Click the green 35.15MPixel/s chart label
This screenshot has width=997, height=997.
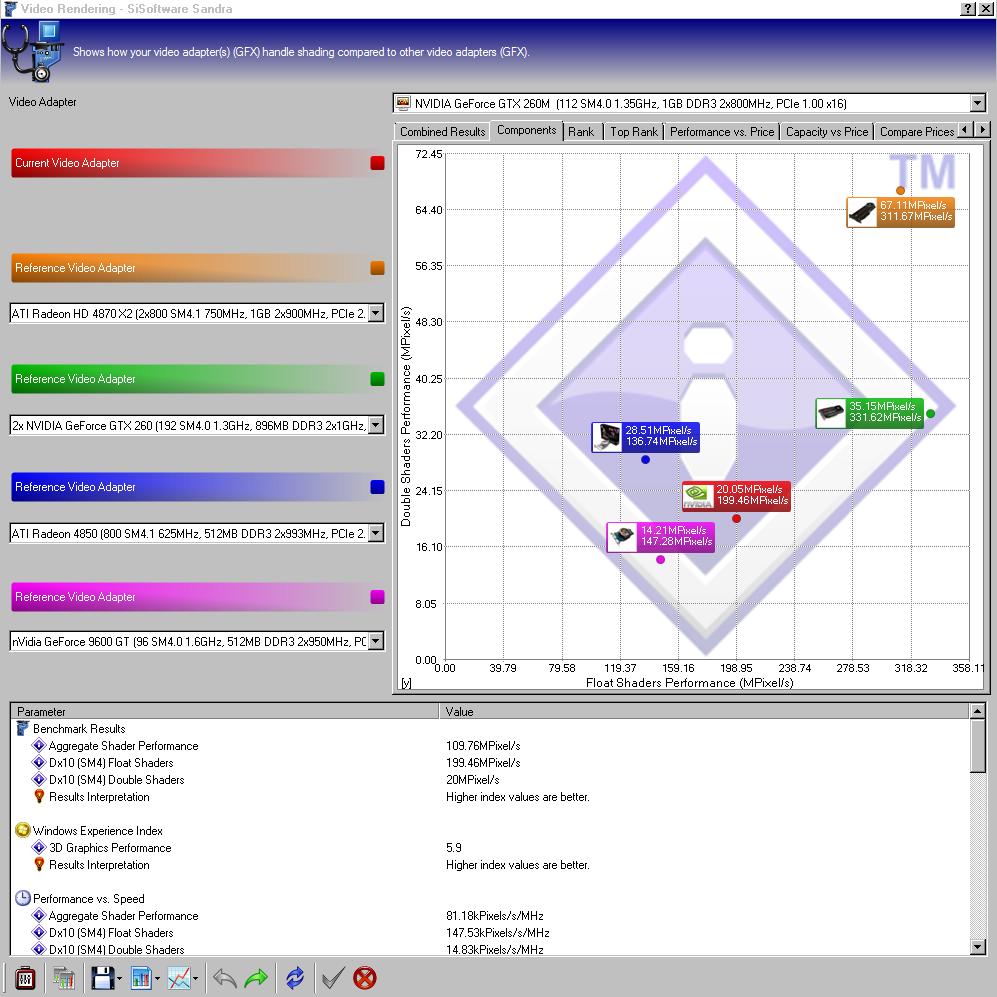pos(870,413)
